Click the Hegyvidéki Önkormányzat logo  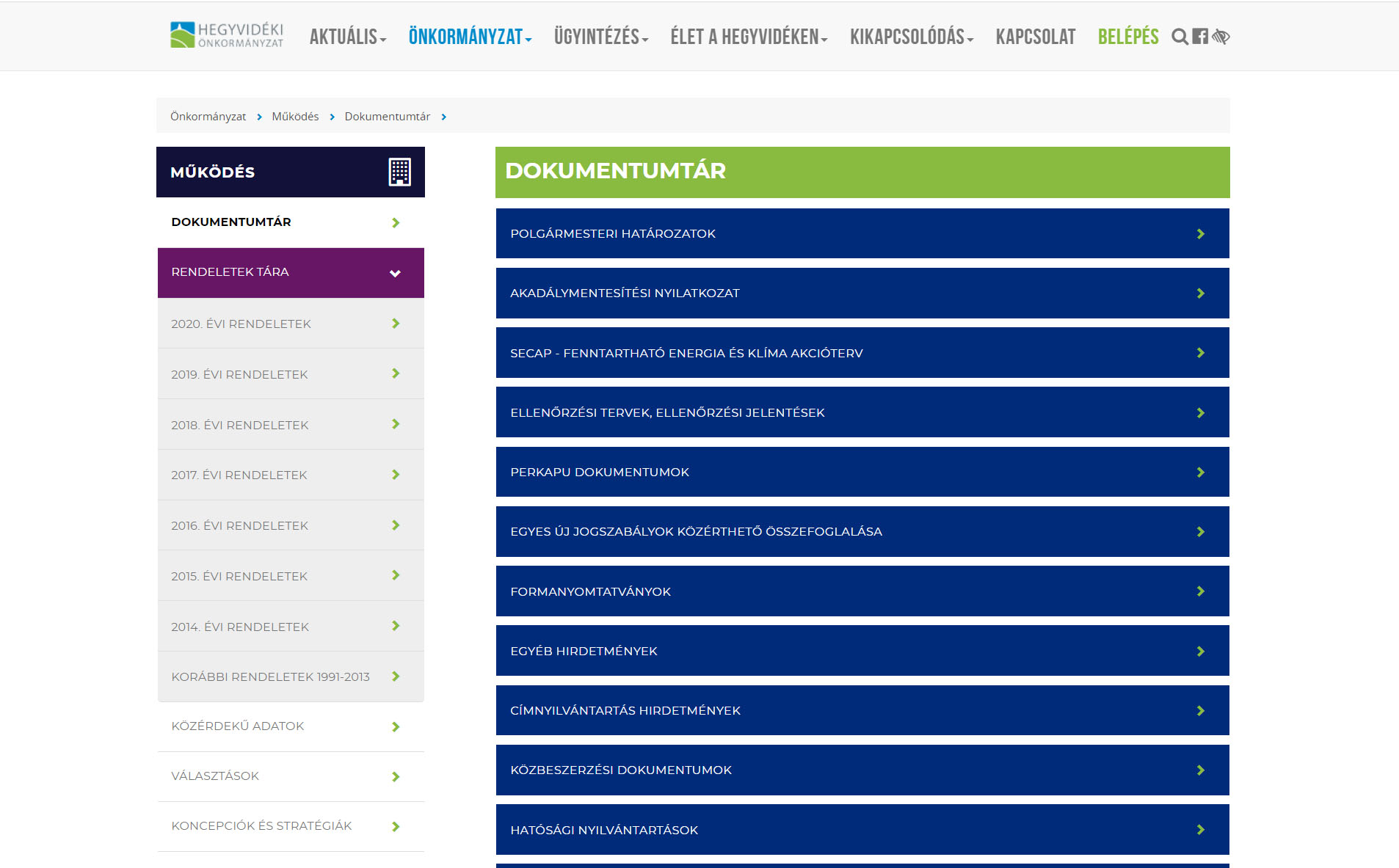227,35
